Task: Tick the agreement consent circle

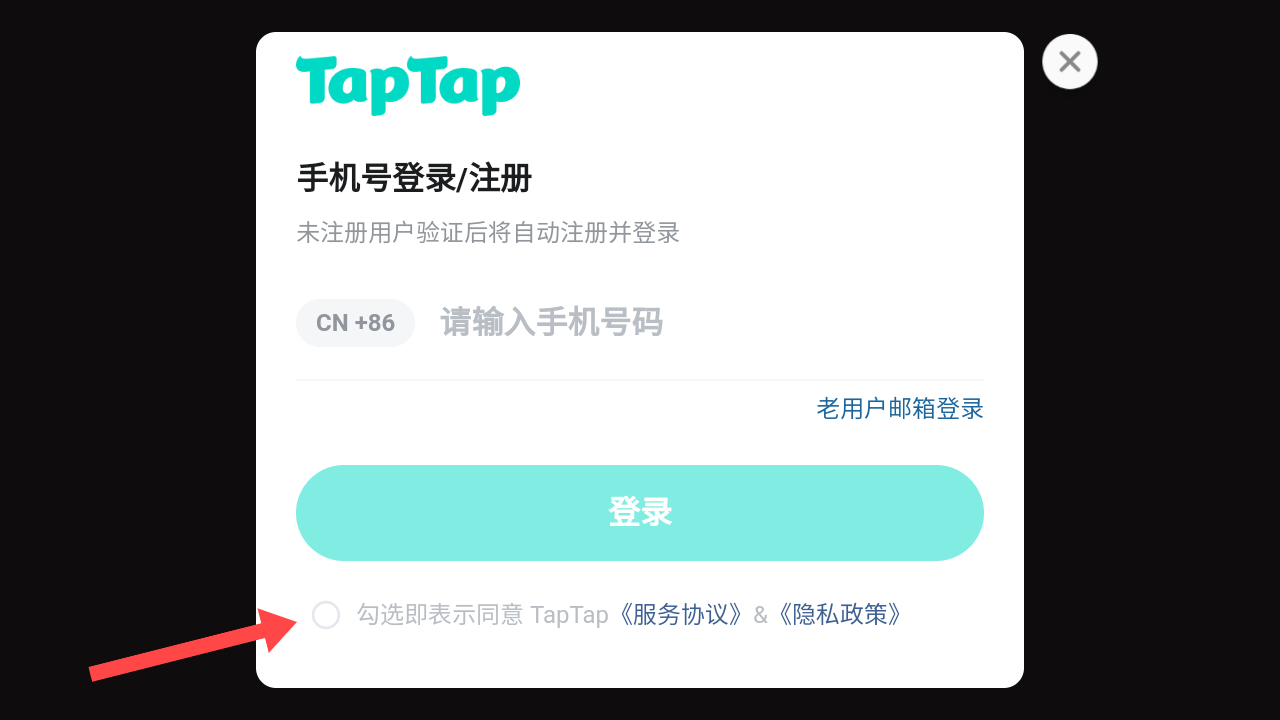Action: (326, 615)
